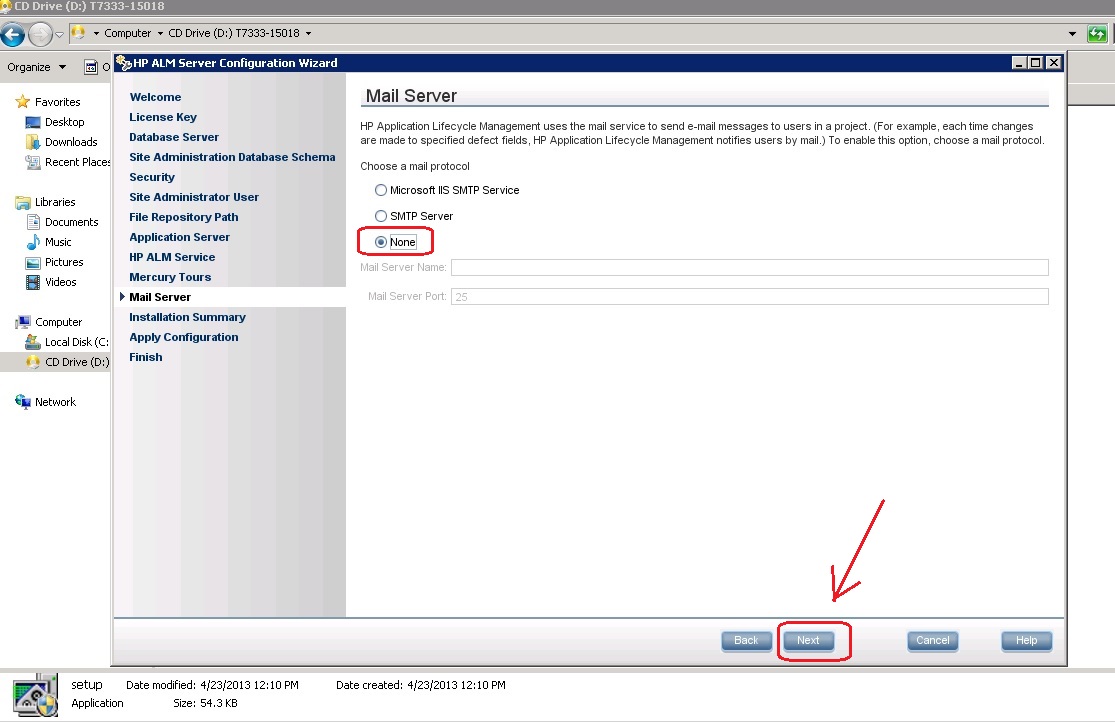Click the Pictures library icon
The image size is (1115, 723).
click(x=33, y=262)
